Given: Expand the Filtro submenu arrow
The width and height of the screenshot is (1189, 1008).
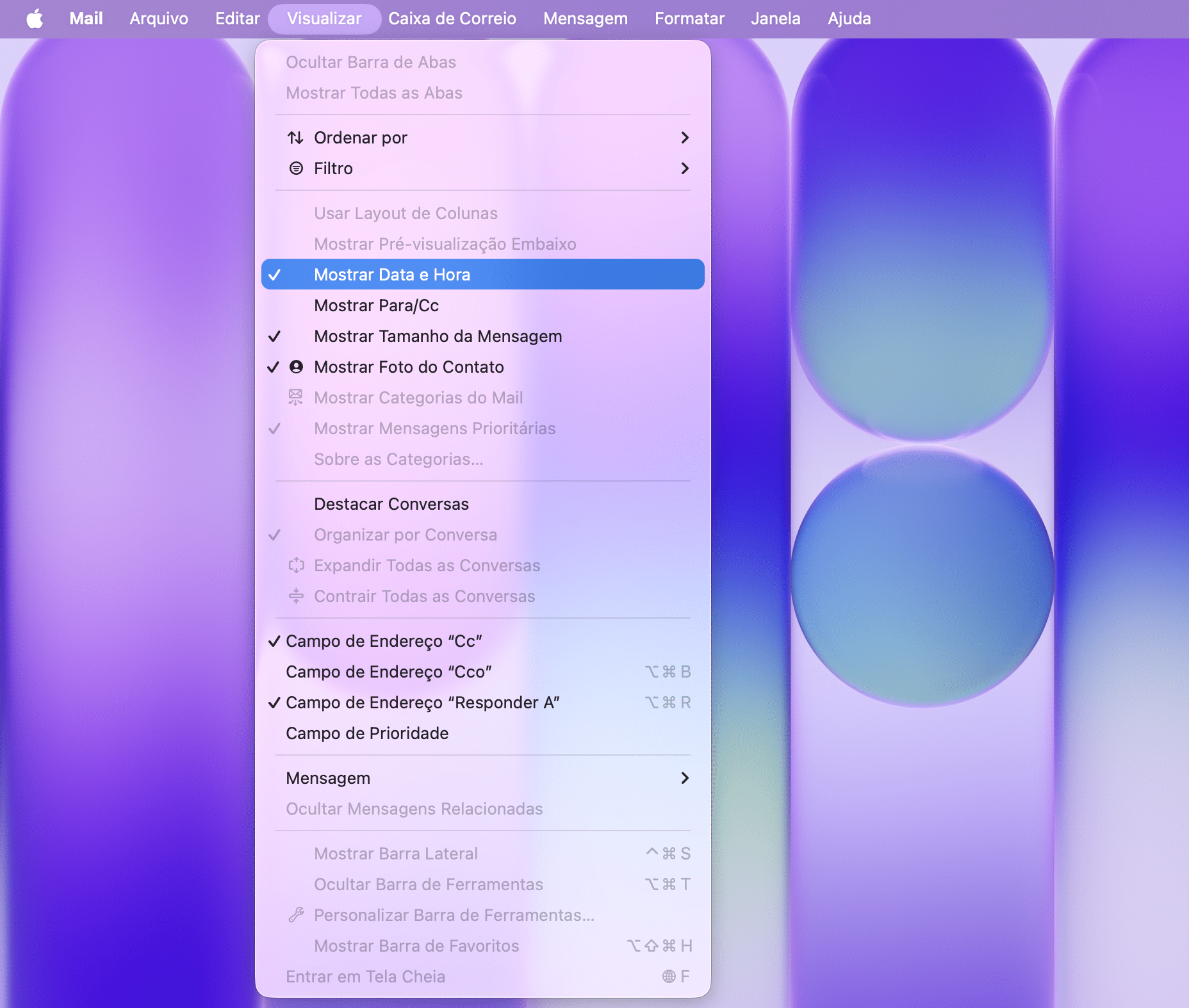Looking at the screenshot, I should coord(685,168).
